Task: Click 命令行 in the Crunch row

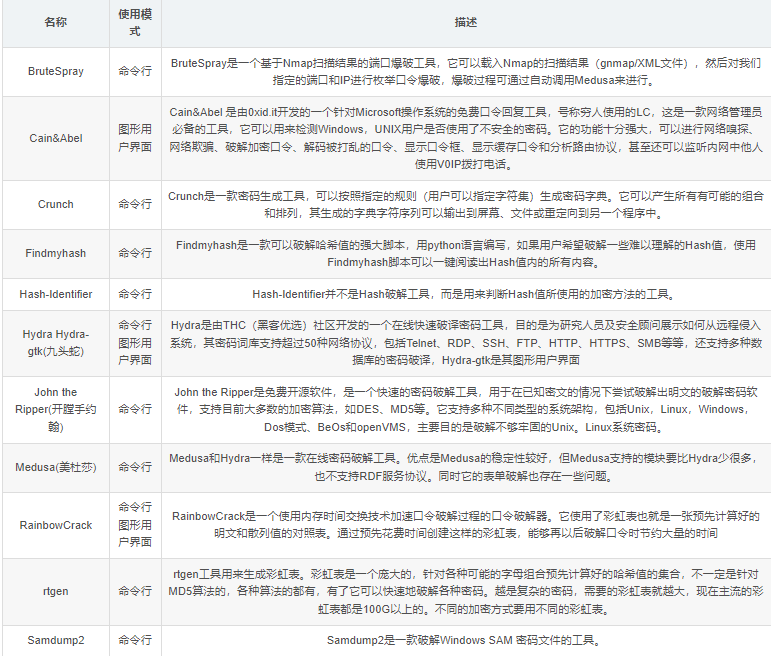Action: coord(135,204)
